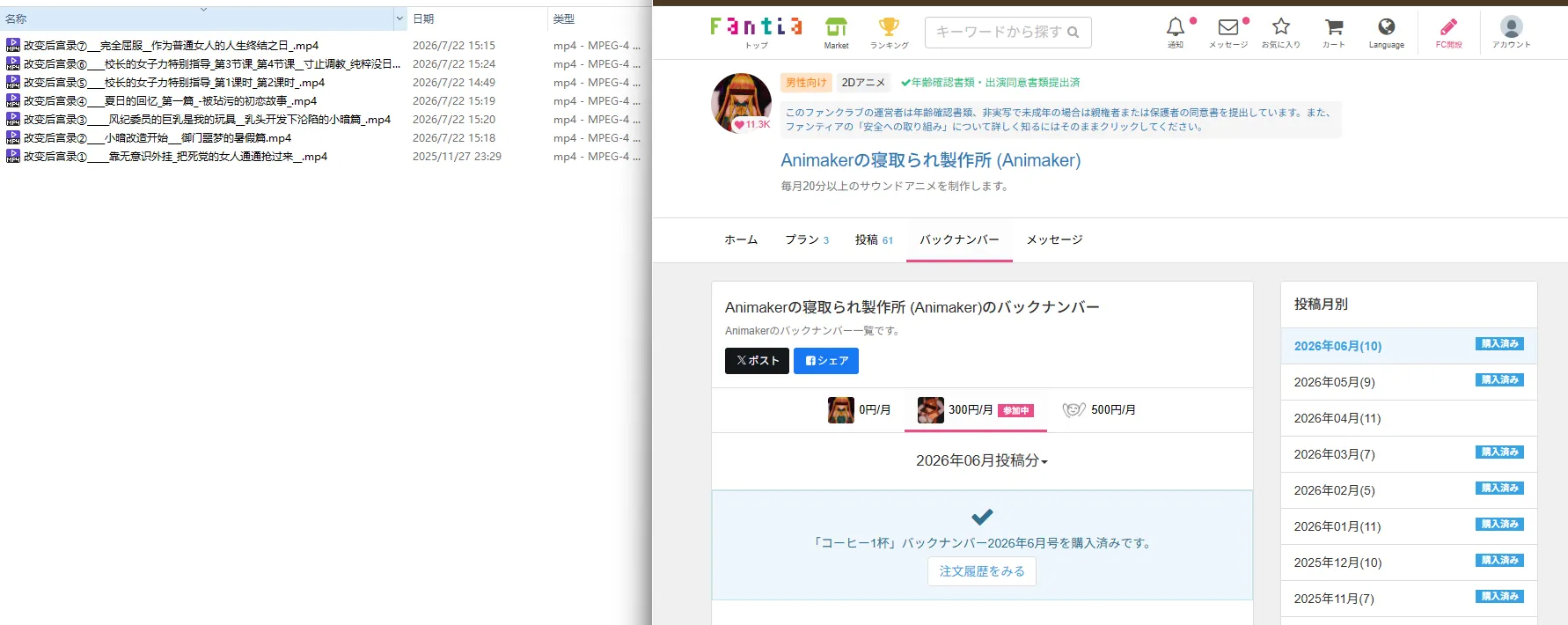The width and height of the screenshot is (1568, 625).
Task: Click the 500円/月 plan cup icon
Action: 1073,410
